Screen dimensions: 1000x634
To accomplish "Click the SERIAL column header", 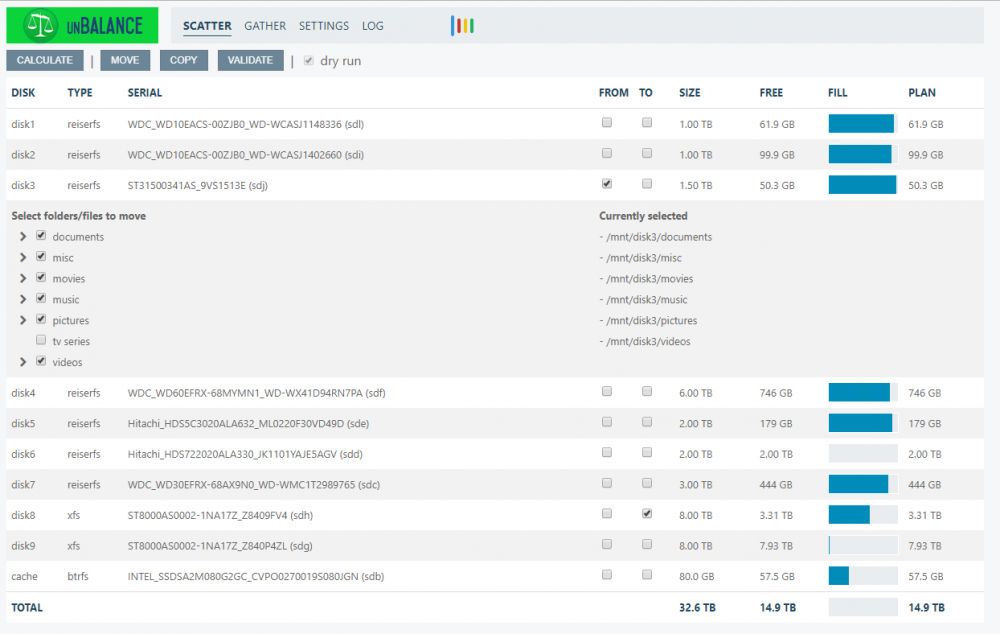I will click(145, 92).
